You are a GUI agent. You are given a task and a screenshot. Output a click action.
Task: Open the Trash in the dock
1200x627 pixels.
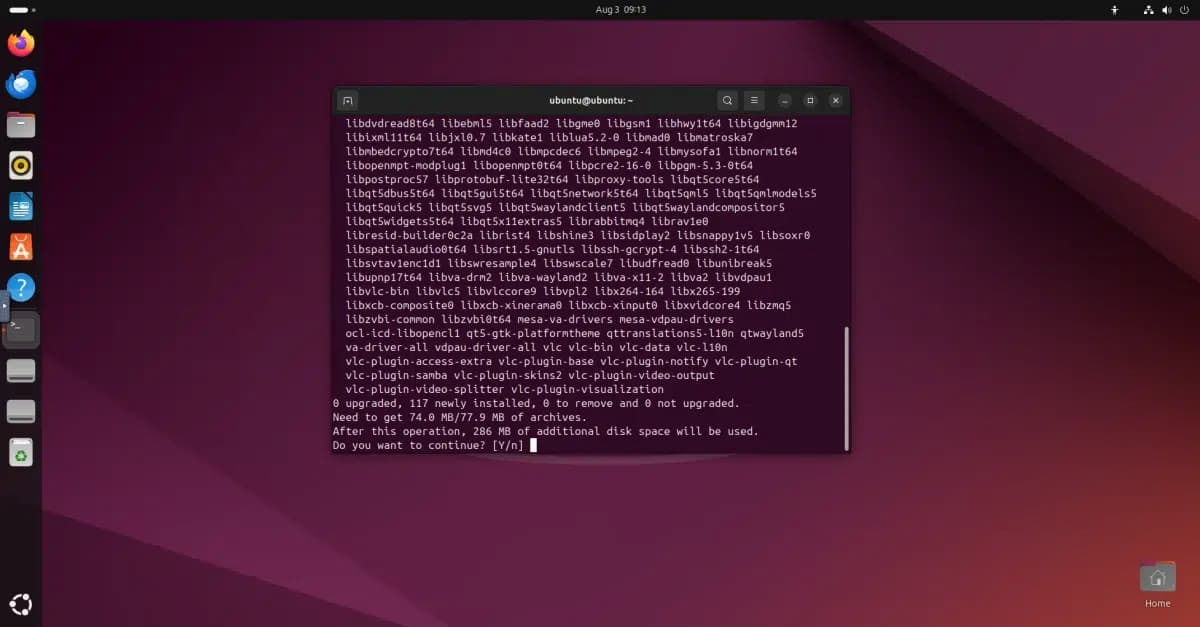tap(21, 453)
